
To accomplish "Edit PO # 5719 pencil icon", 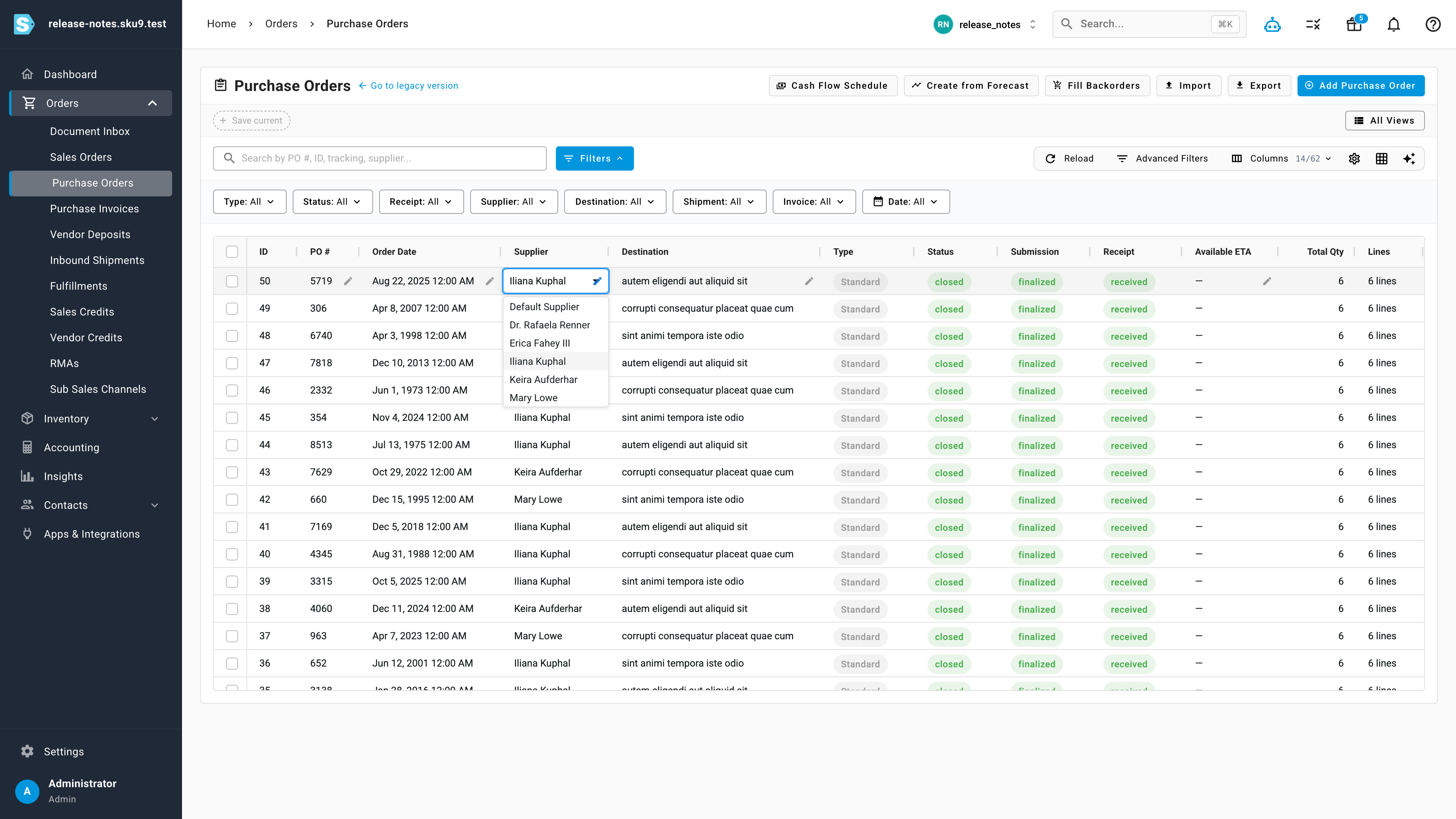I will (348, 281).
